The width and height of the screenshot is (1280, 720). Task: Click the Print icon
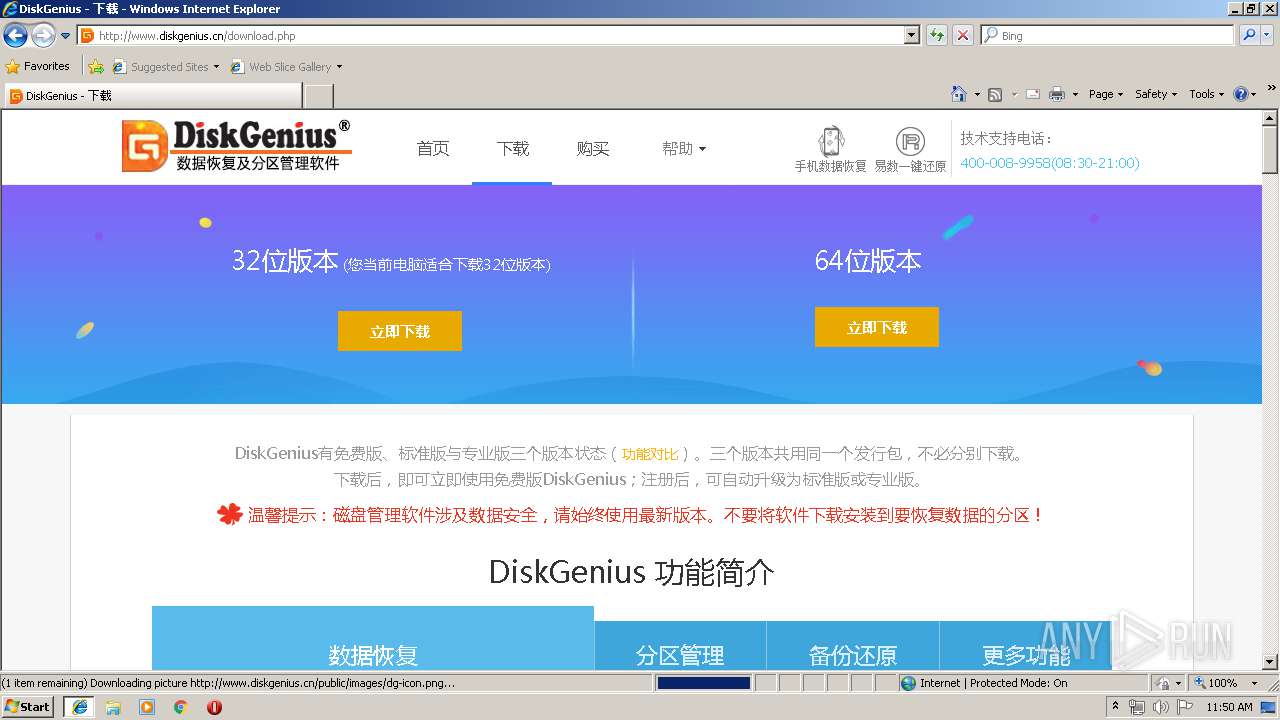(1057, 94)
